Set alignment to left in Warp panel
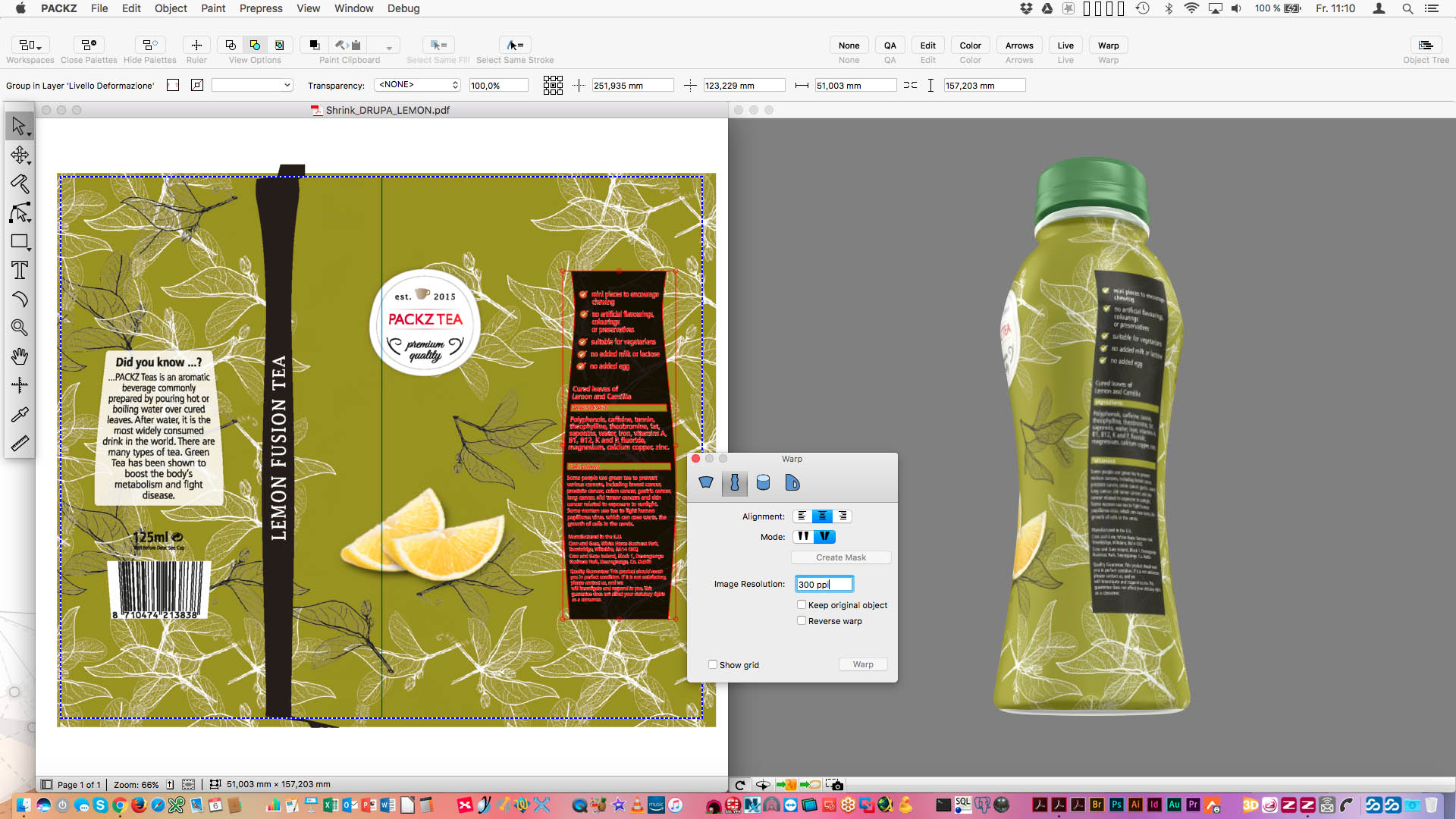The height and width of the screenshot is (819, 1456). pos(802,516)
